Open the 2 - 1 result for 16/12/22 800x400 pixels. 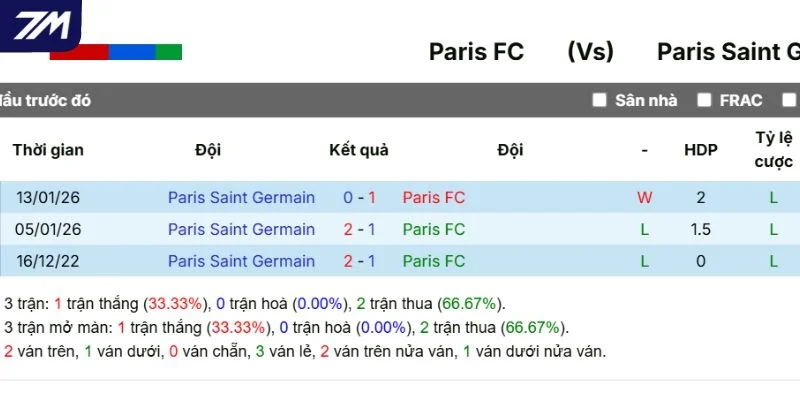[x=359, y=261]
